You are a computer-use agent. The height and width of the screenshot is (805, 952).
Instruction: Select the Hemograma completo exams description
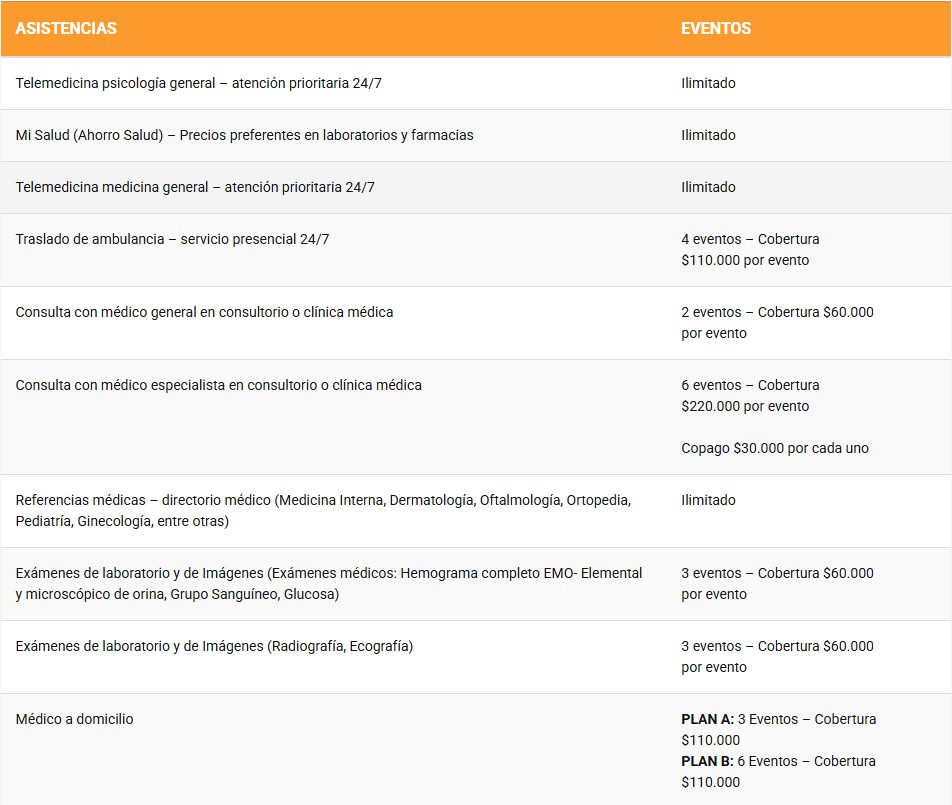click(x=328, y=583)
